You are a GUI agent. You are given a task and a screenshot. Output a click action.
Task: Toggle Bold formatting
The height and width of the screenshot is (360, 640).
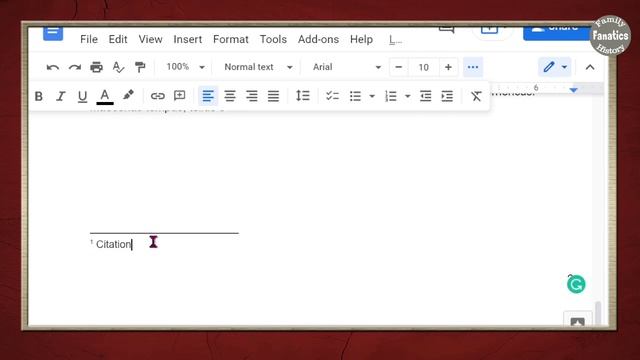[39, 96]
